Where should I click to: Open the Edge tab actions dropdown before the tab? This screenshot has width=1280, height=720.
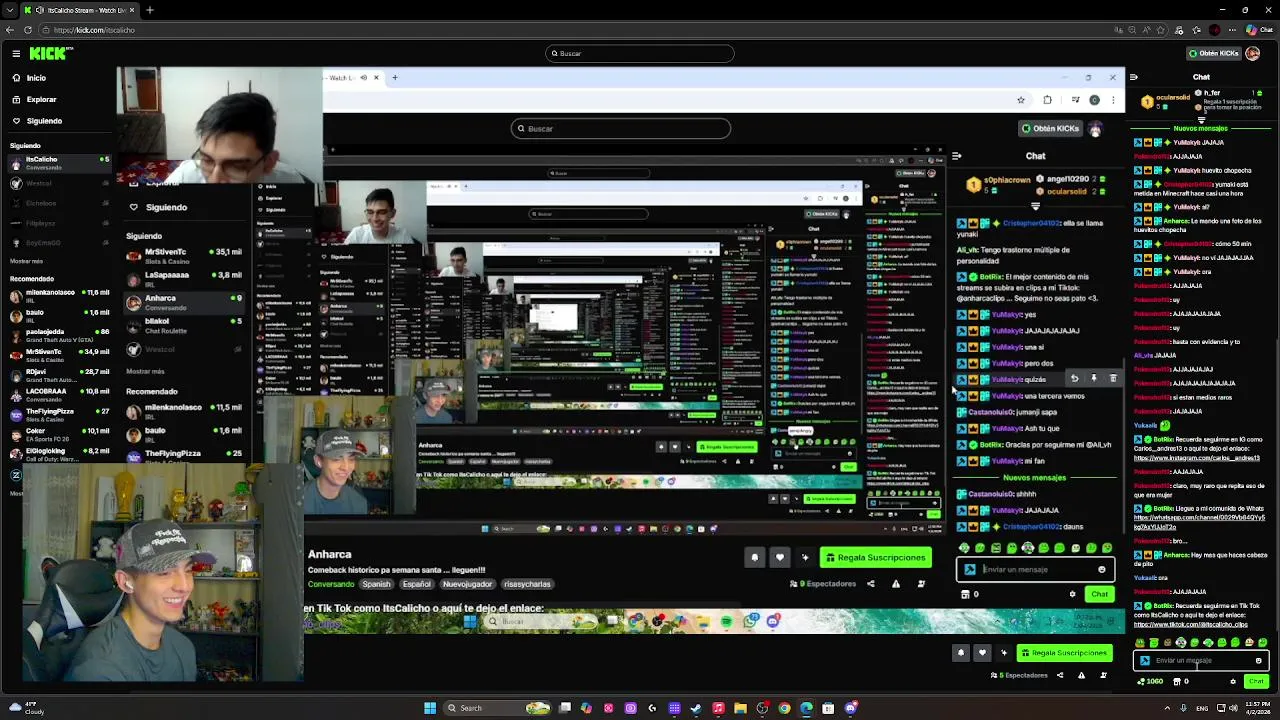click(x=10, y=10)
